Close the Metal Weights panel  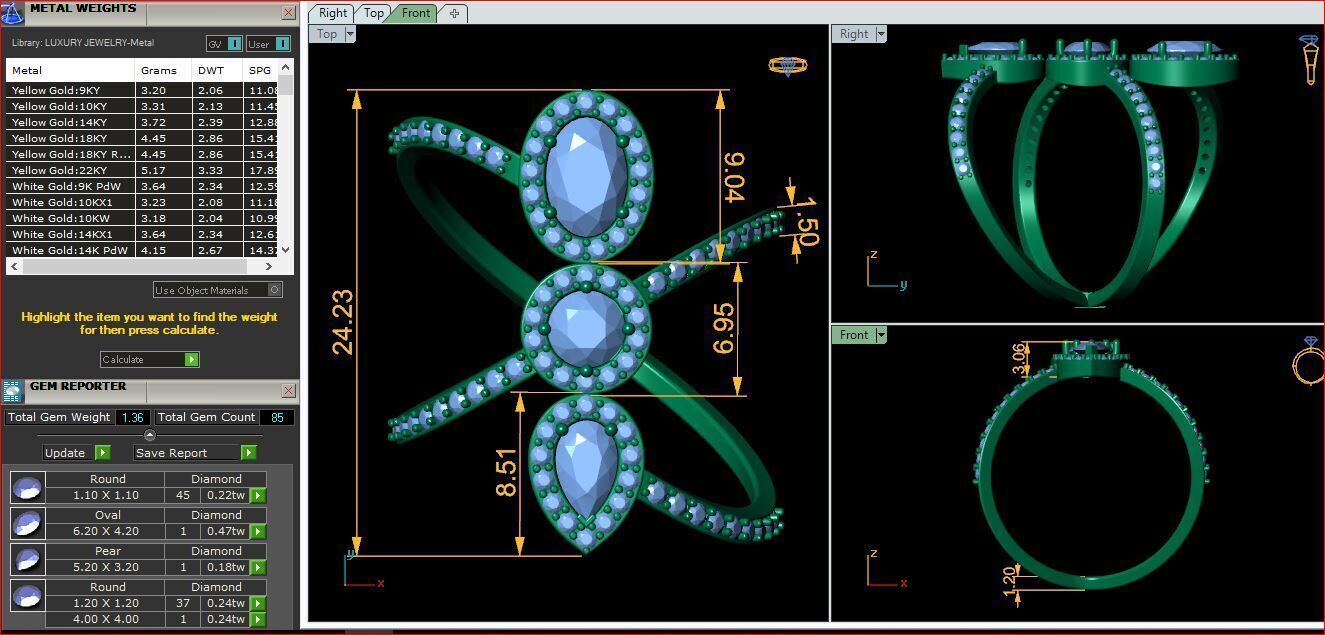[x=288, y=13]
